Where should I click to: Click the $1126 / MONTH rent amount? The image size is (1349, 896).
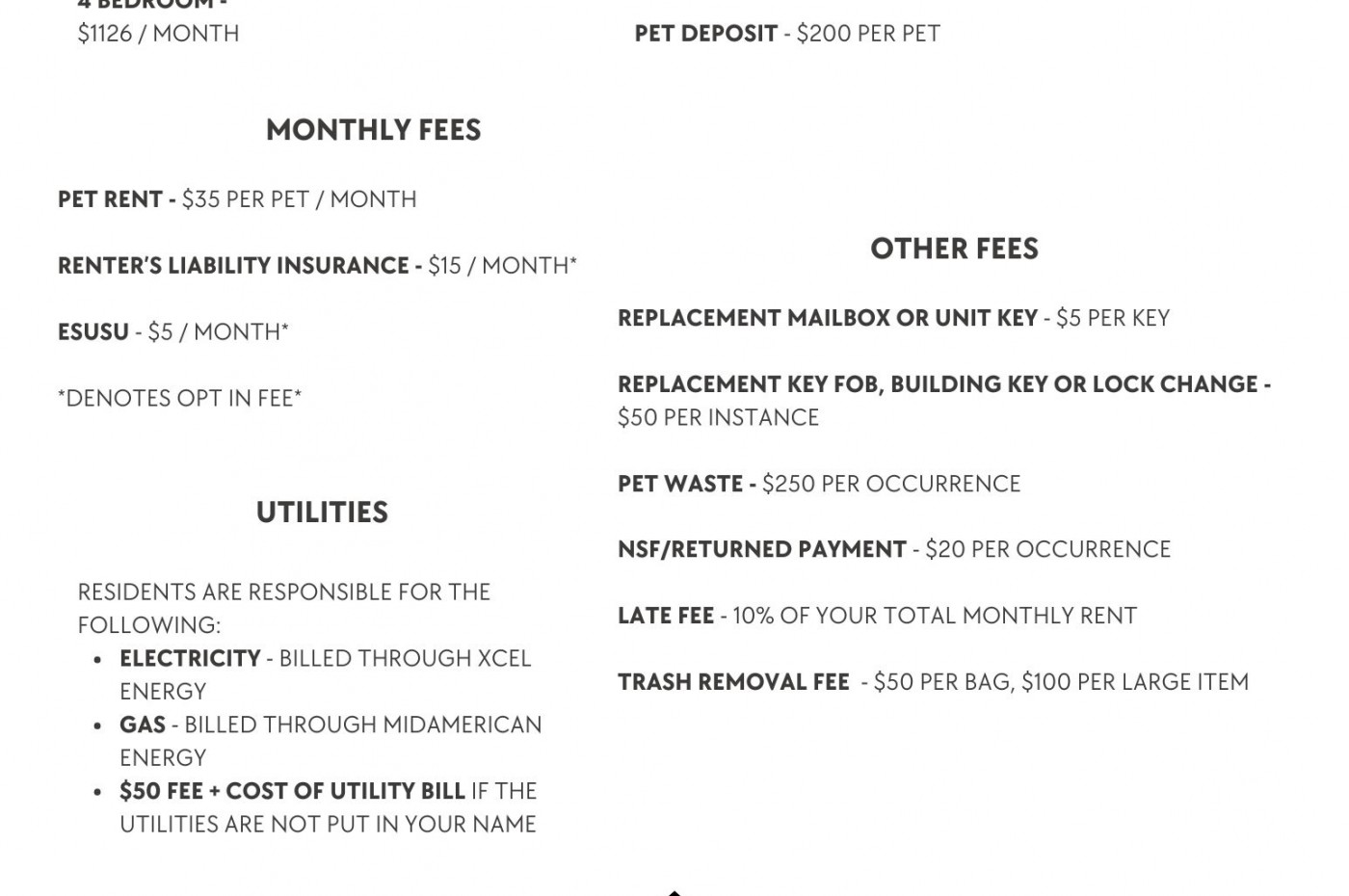158,34
